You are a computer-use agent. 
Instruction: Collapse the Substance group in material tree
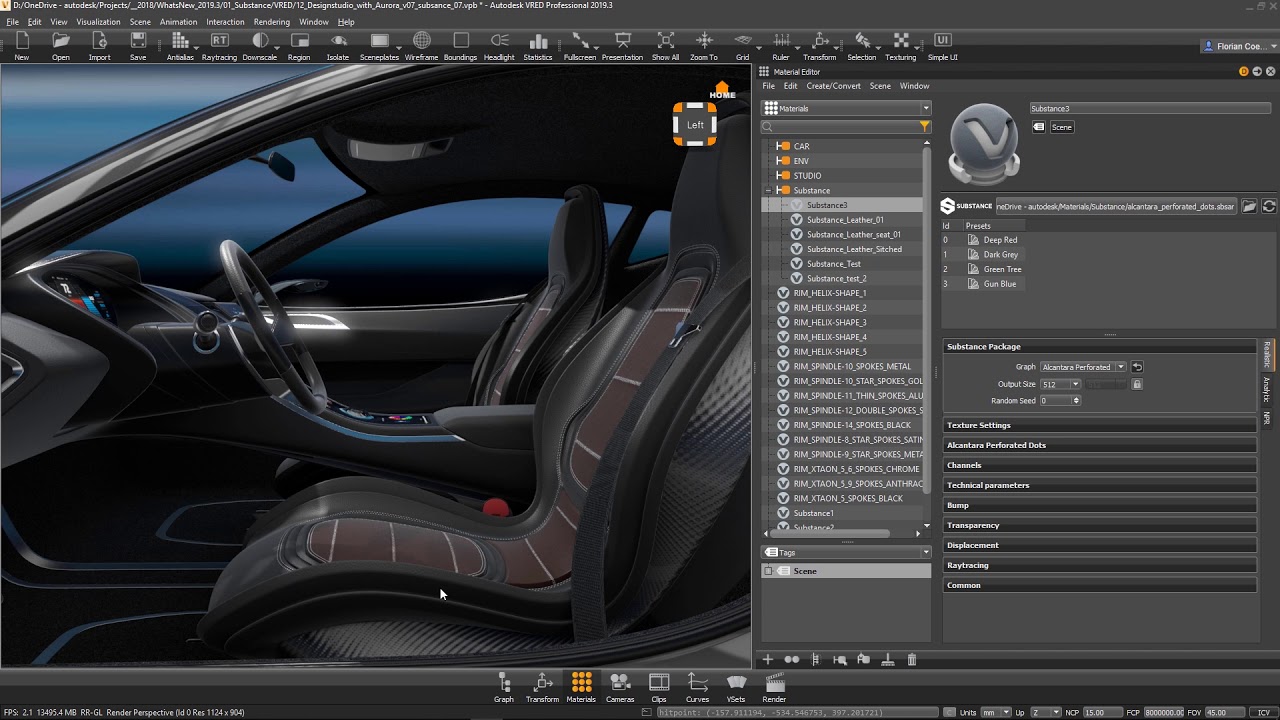click(768, 190)
